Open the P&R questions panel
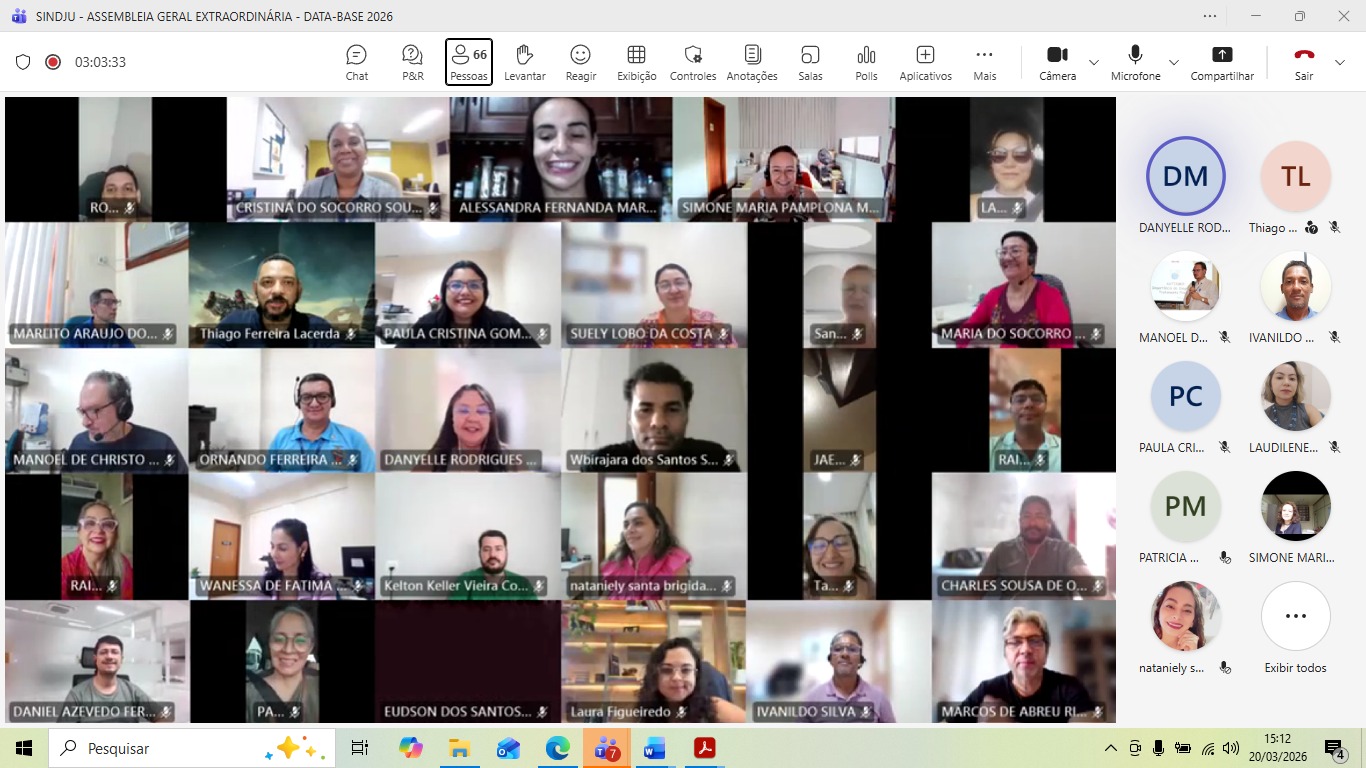1366x768 pixels. click(412, 62)
